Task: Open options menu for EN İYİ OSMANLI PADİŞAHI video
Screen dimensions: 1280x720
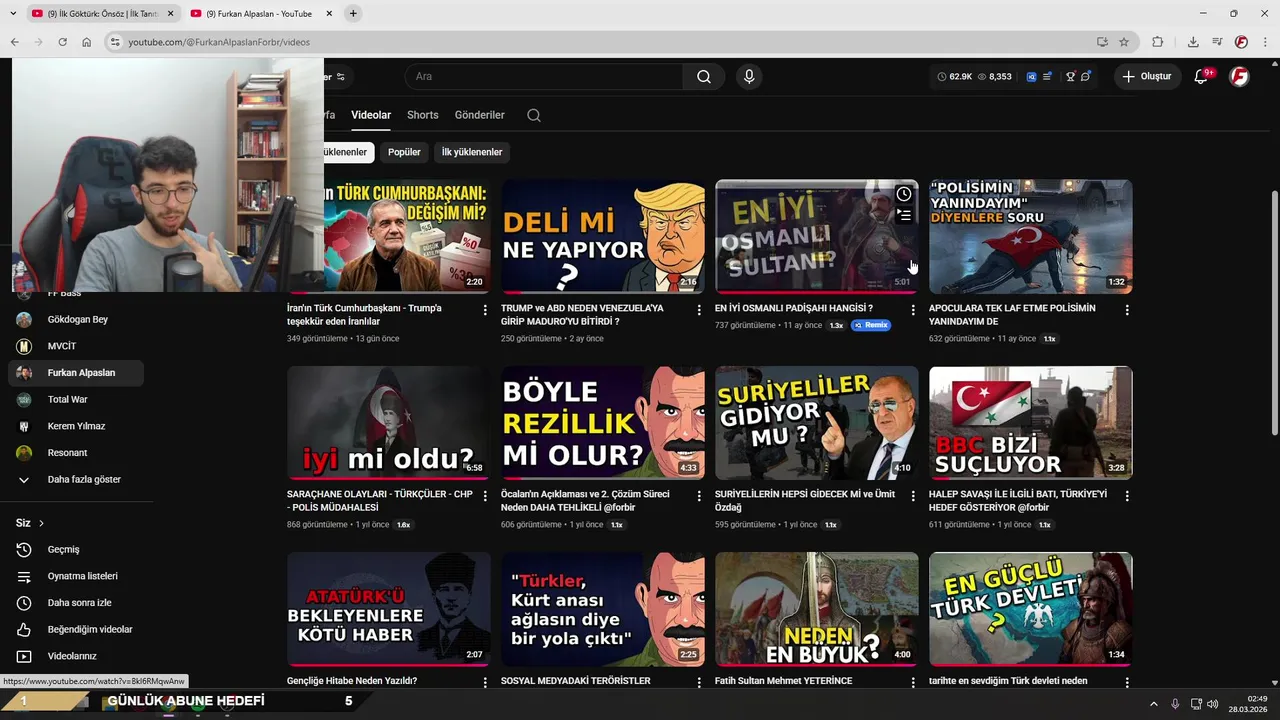Action: coord(913,310)
